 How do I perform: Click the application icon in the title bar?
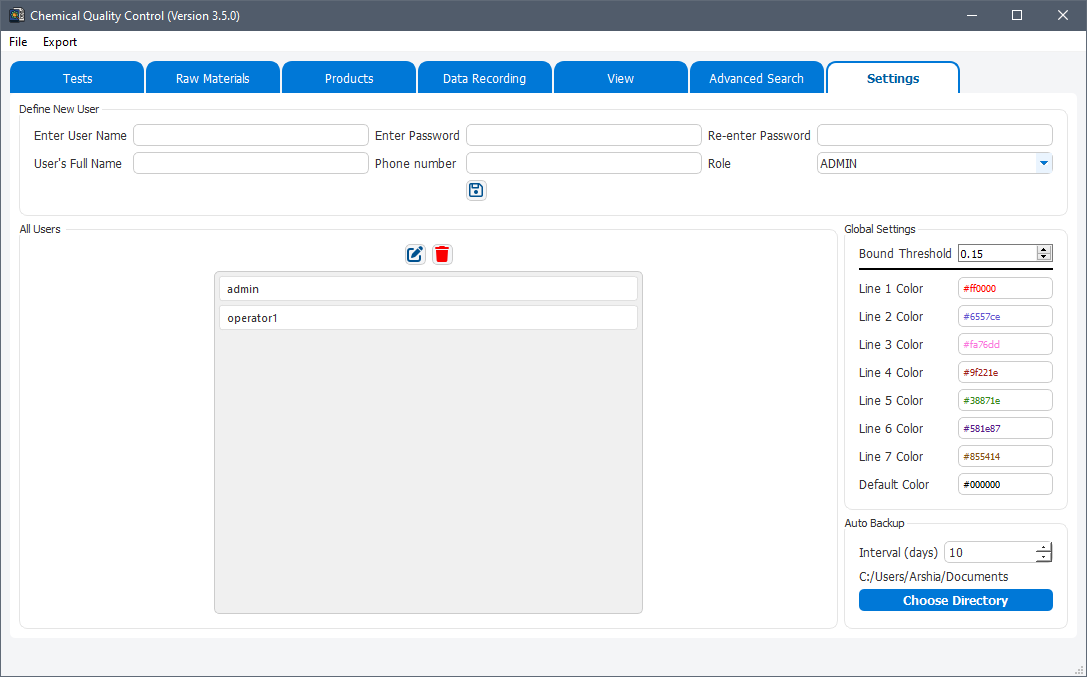(15, 15)
